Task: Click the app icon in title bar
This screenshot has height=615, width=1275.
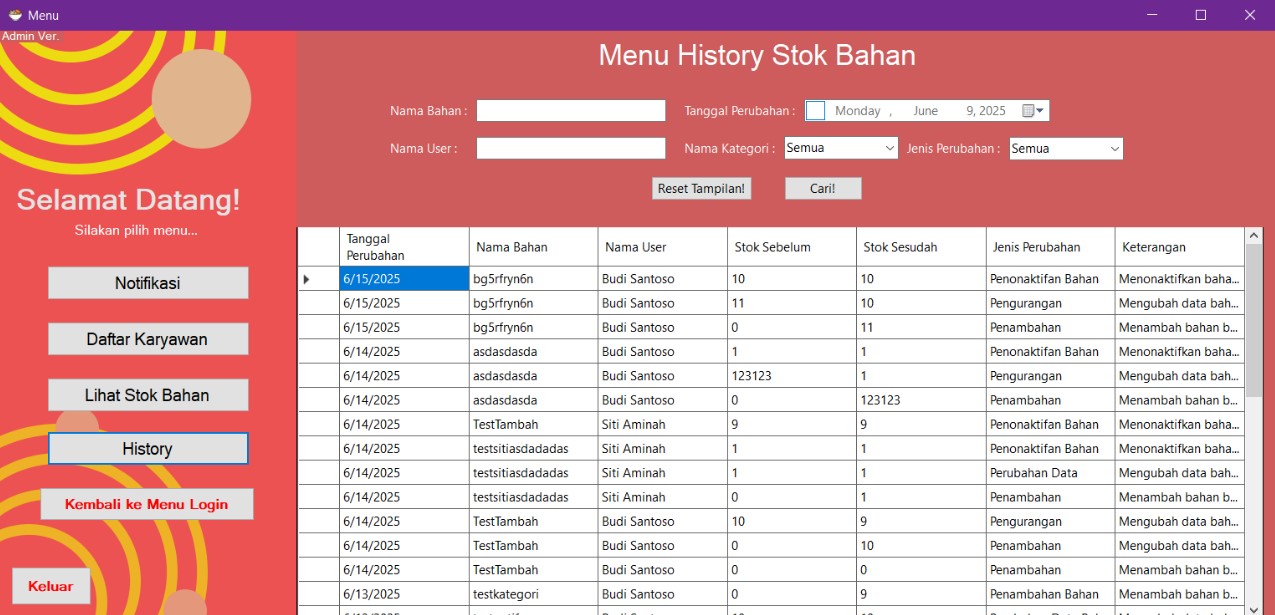Action: coord(15,15)
